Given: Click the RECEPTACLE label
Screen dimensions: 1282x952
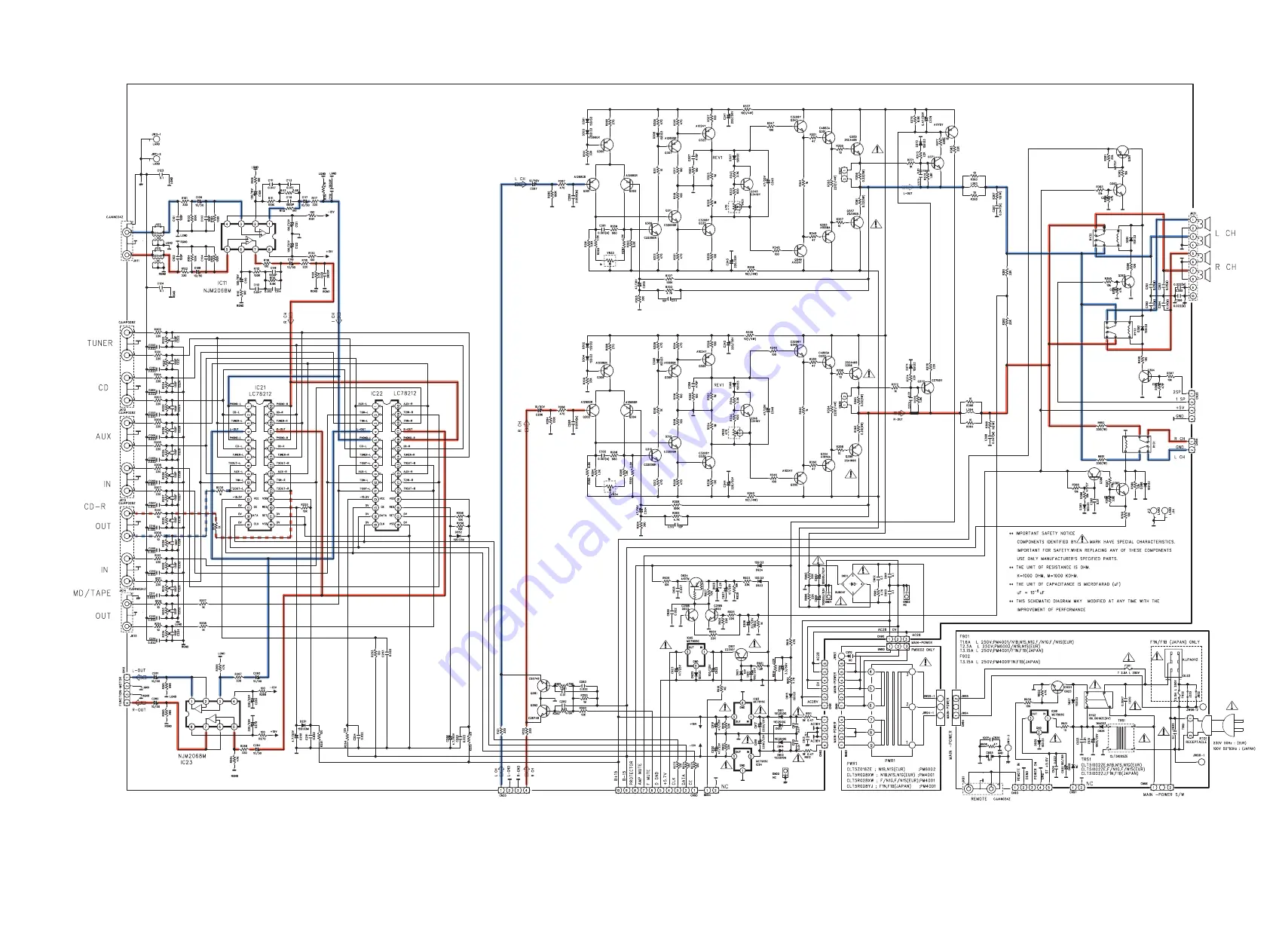Looking at the screenshot, I should (x=1196, y=742).
